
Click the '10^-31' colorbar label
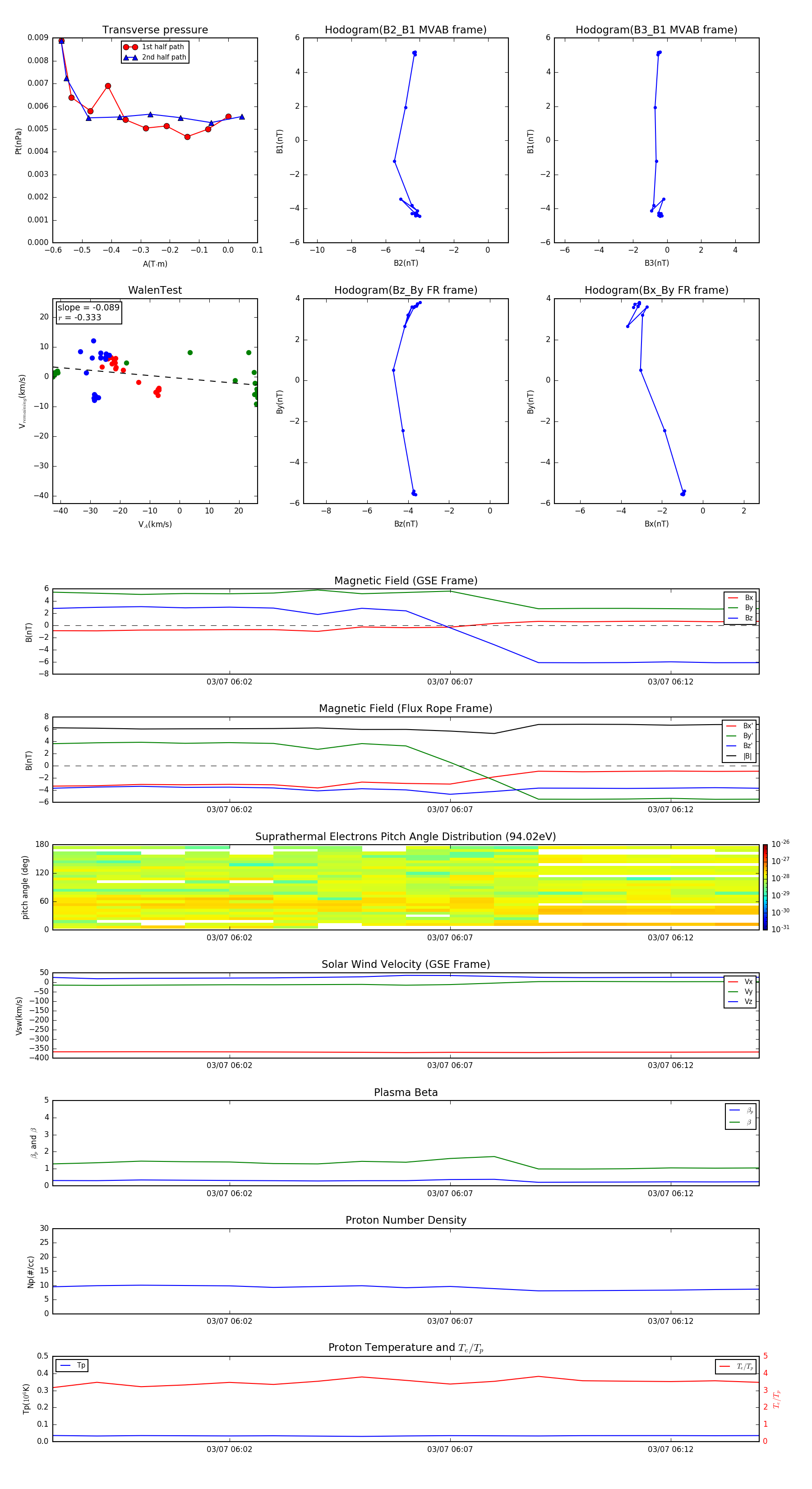(780, 929)
